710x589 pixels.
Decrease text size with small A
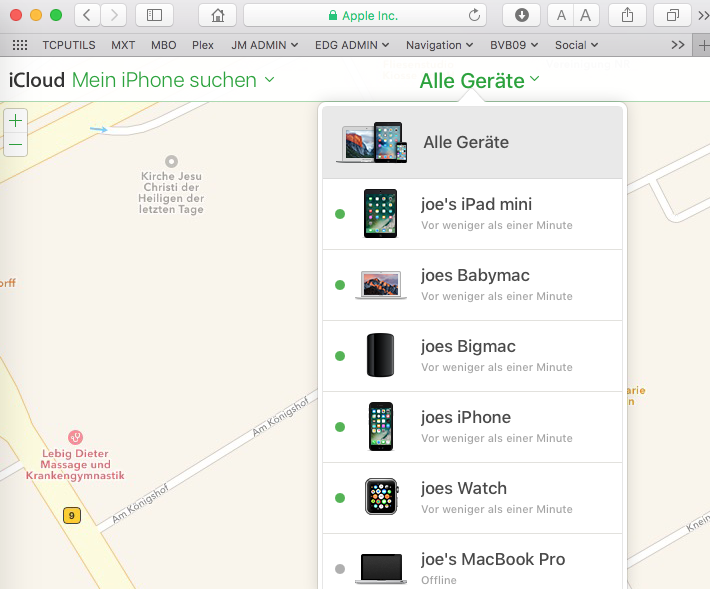561,15
